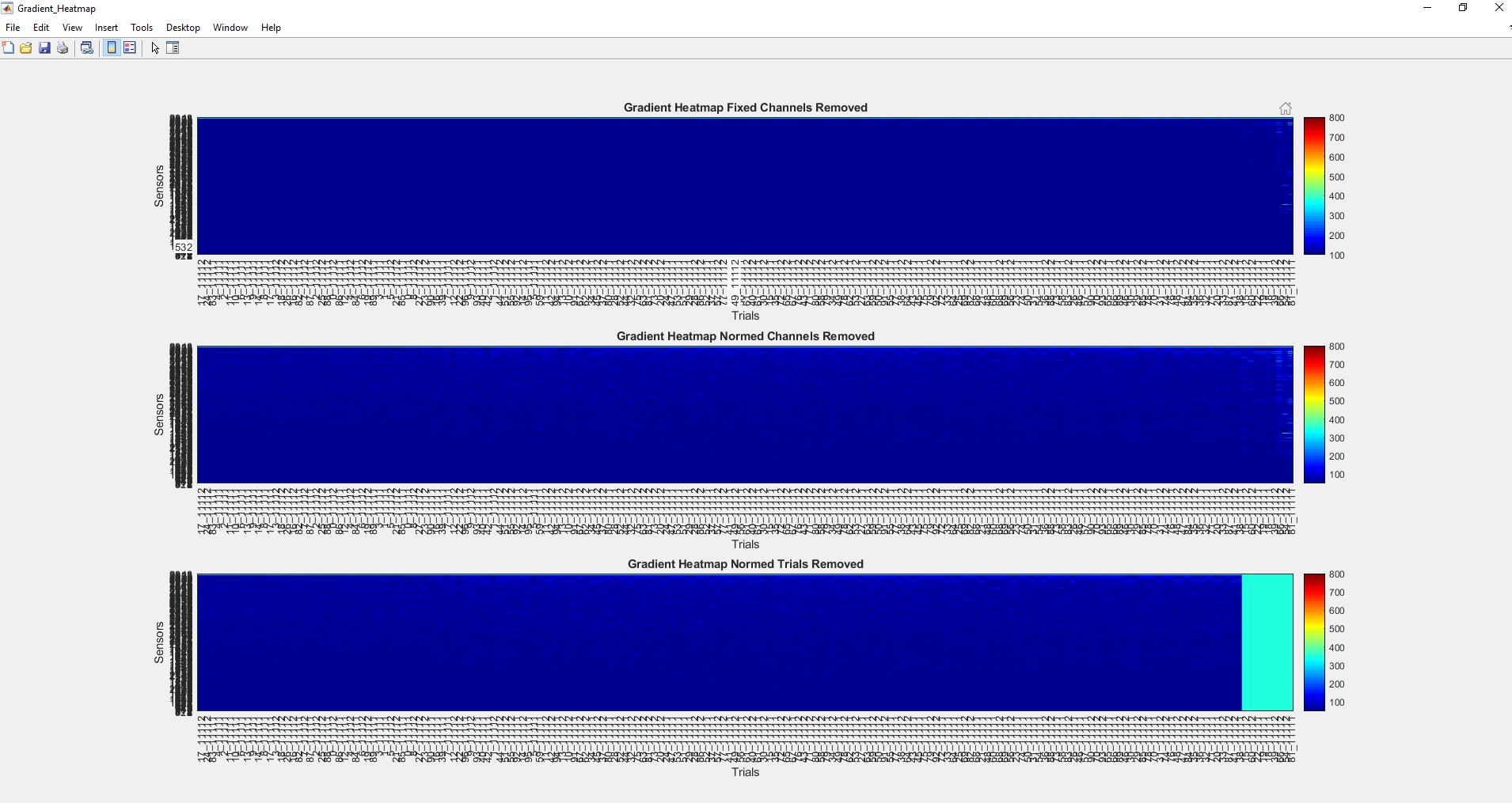Image resolution: width=1512 pixels, height=803 pixels.
Task: Click the colorbar of the Normed Trials Removed plot
Action: coord(1314,642)
